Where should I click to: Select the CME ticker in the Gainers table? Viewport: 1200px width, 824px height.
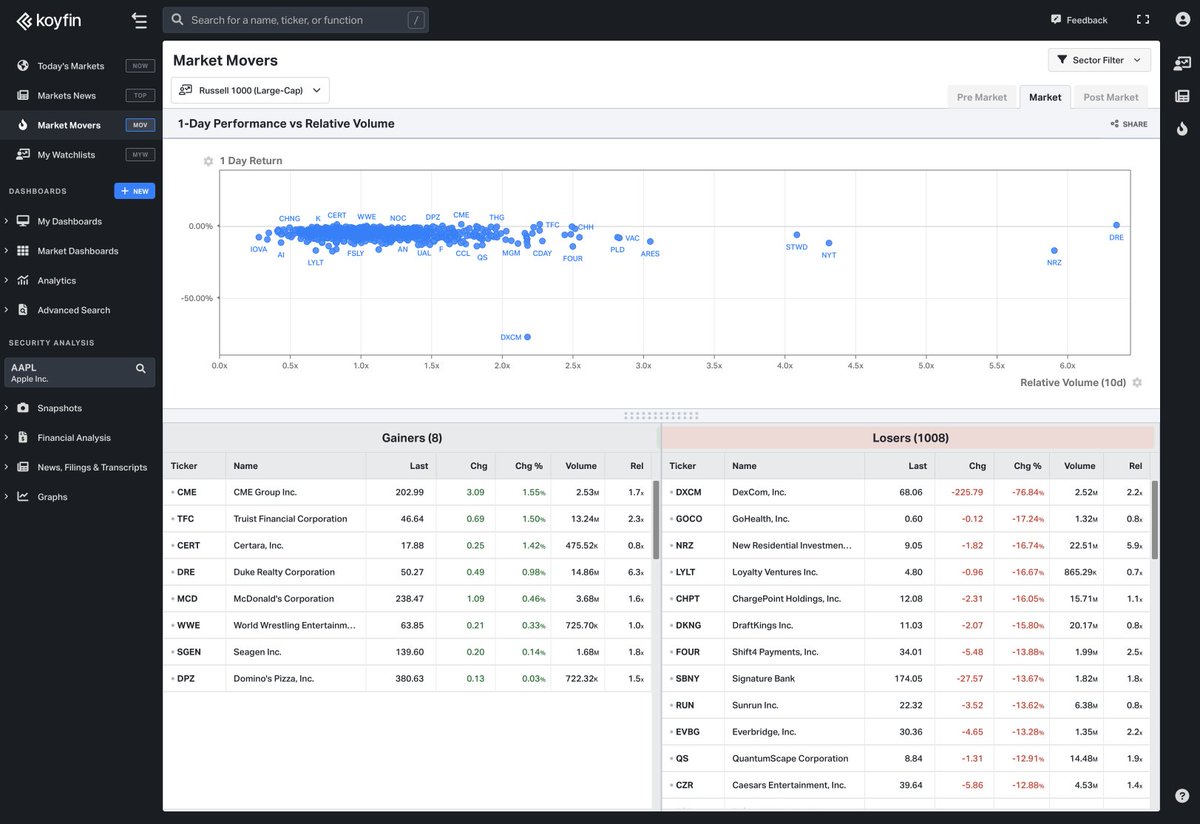(x=187, y=492)
